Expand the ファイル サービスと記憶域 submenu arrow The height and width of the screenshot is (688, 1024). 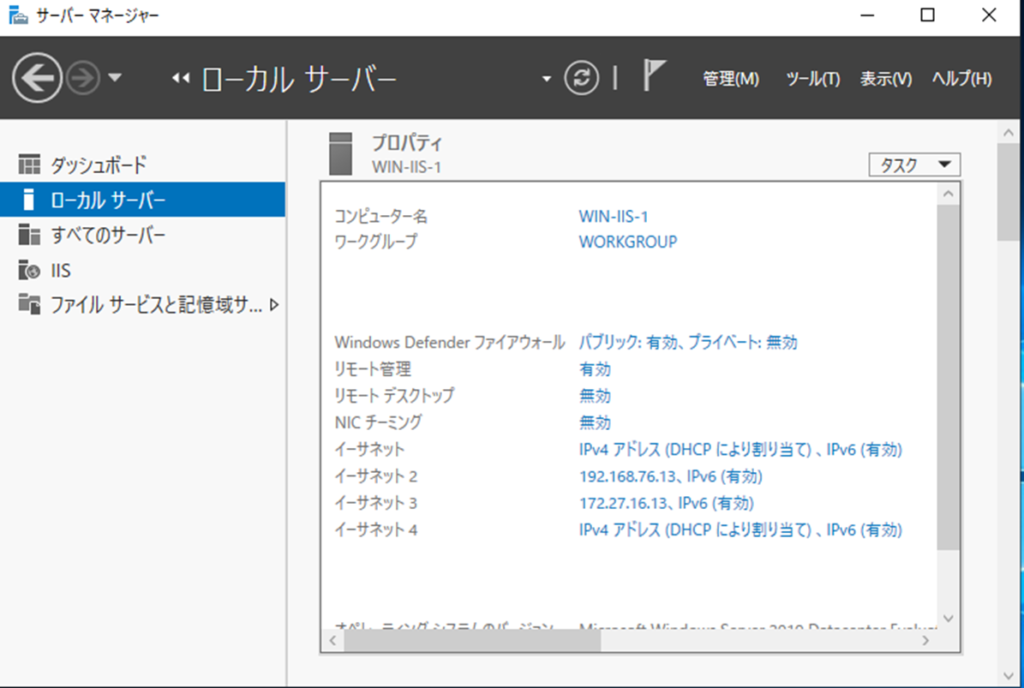tap(274, 305)
